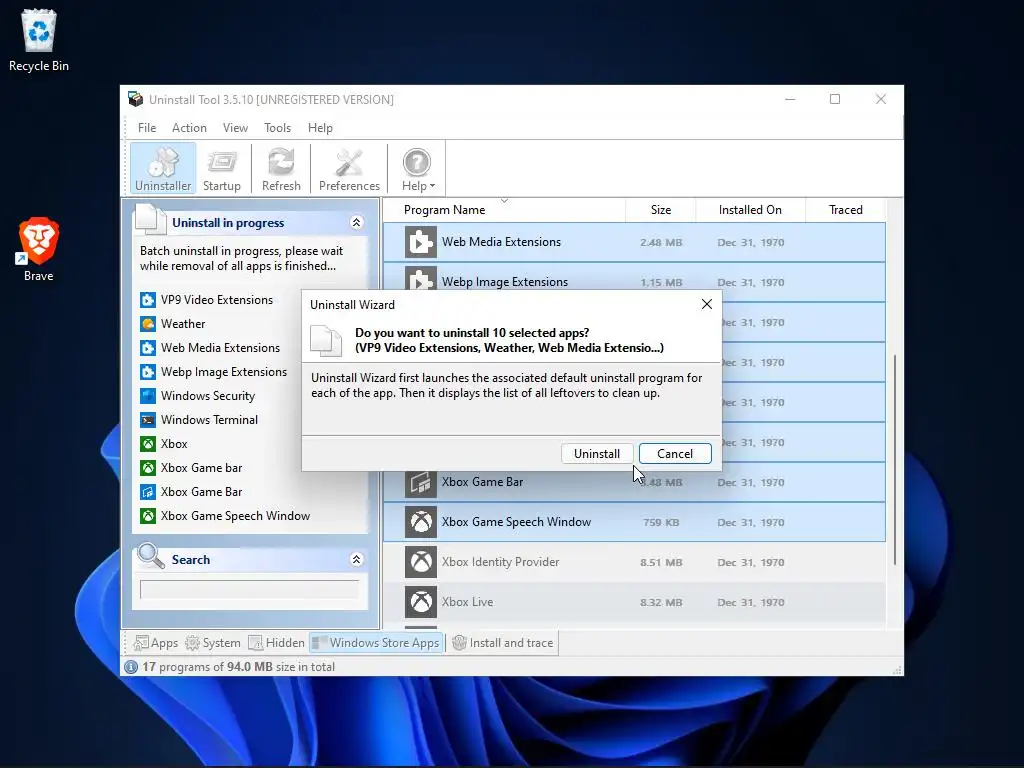Click the VP9 Video Extensions sidebar icon
Image resolution: width=1024 pixels, height=768 pixels.
click(148, 300)
